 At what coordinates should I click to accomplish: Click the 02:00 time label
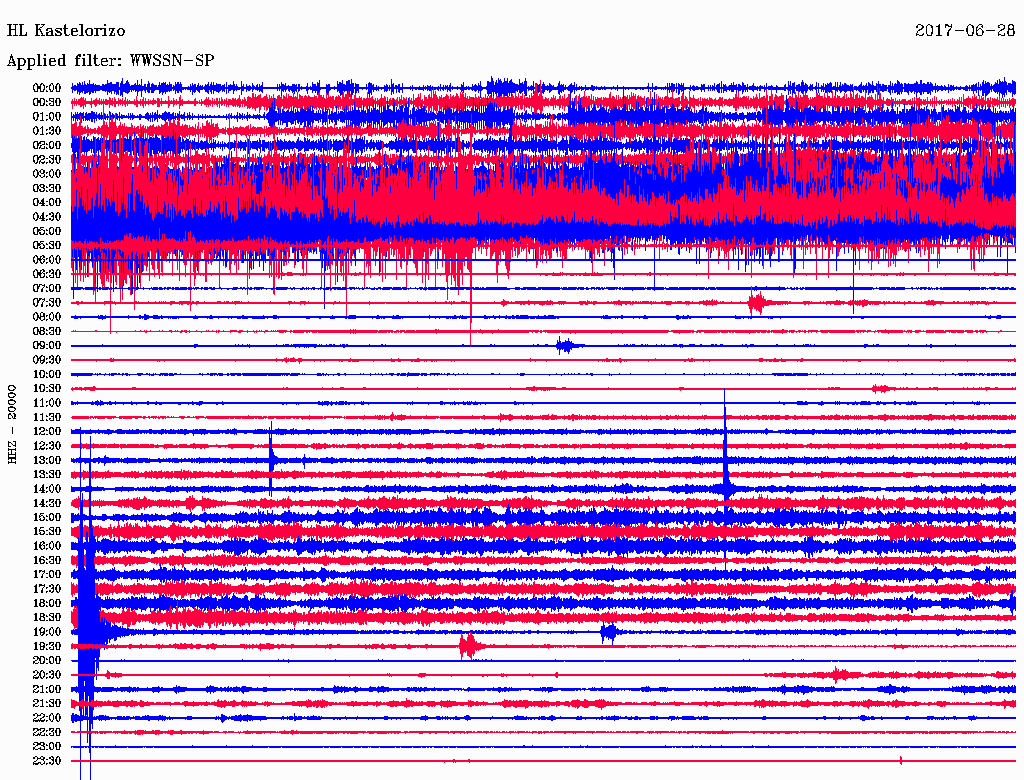pos(47,145)
